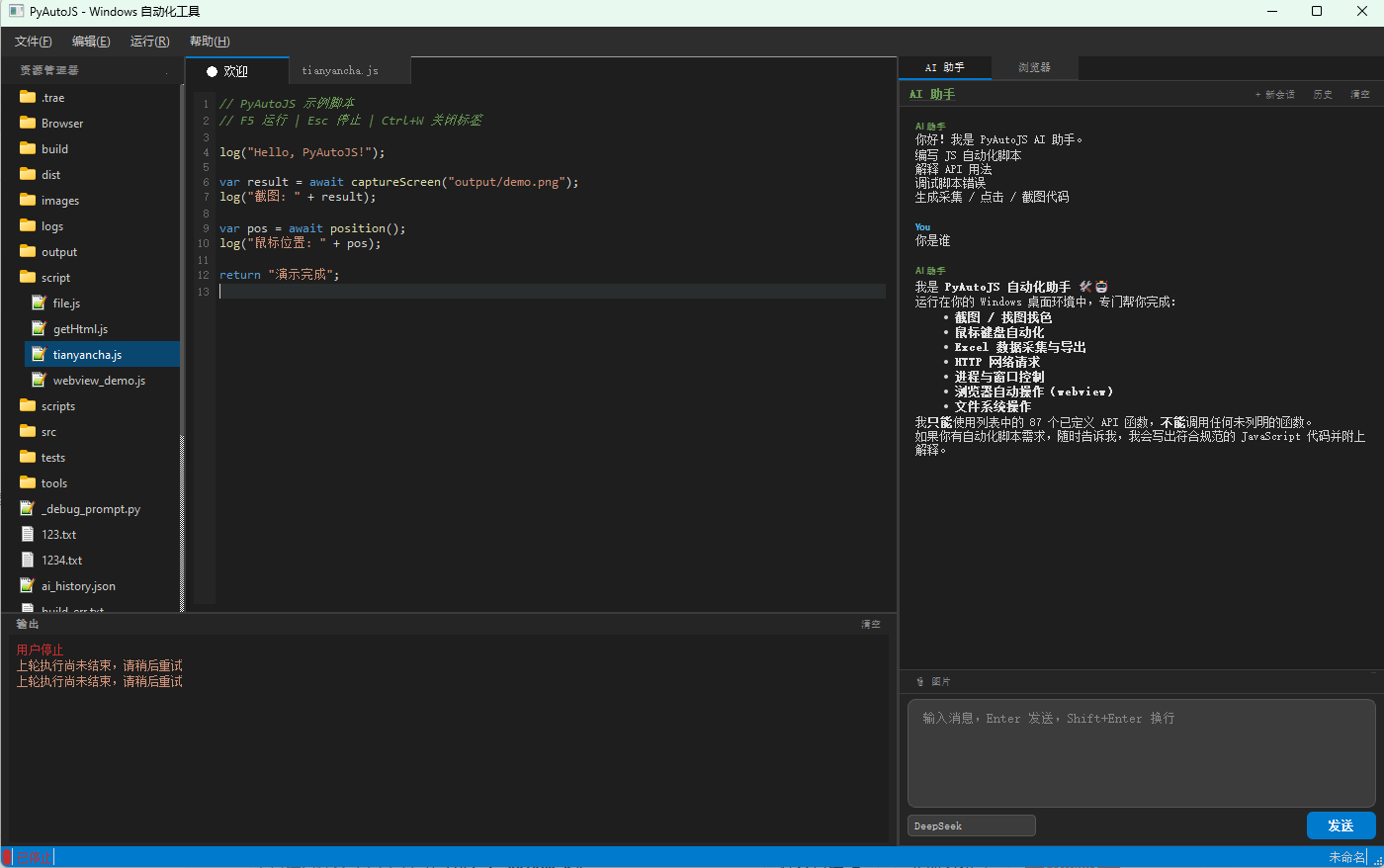Image resolution: width=1384 pixels, height=868 pixels.
Task: Click the 鼠标键盘自动化 bullet
Action: point(998,332)
